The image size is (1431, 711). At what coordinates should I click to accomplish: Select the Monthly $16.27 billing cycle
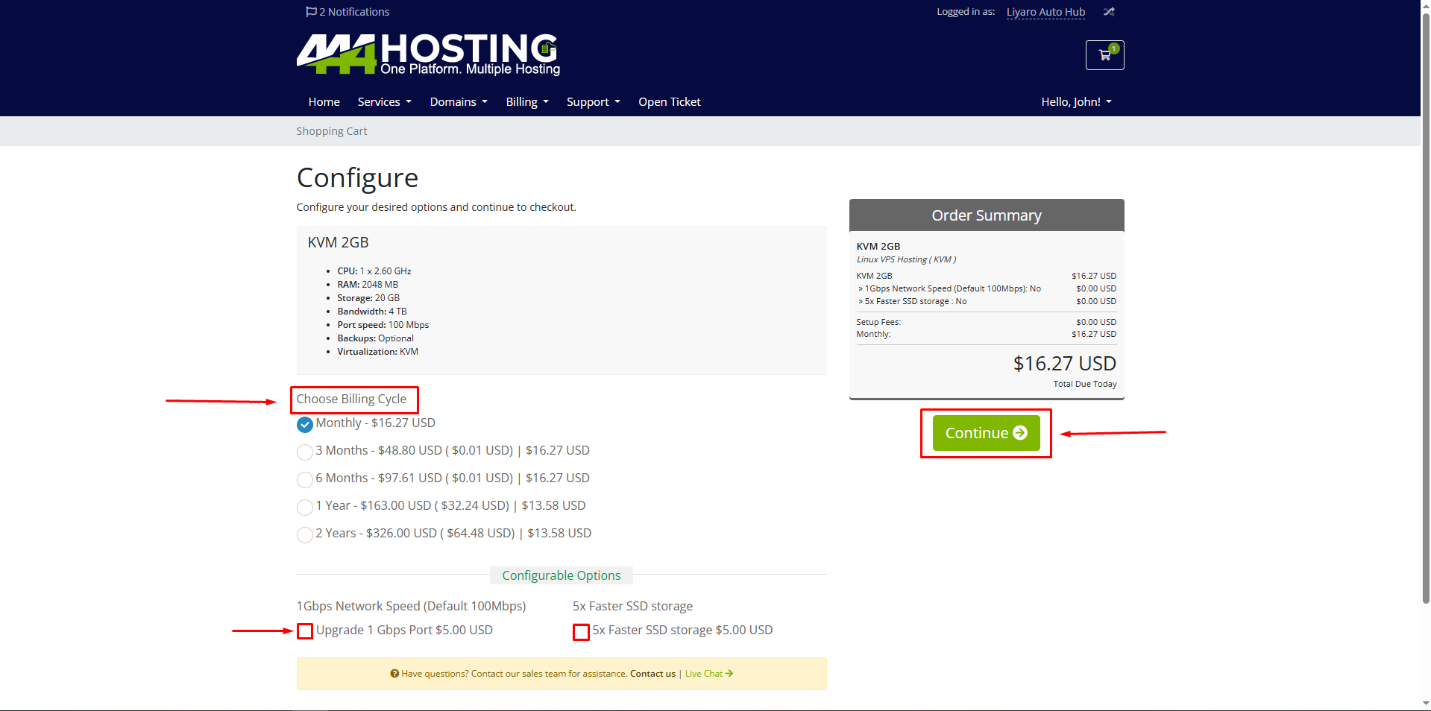305,424
